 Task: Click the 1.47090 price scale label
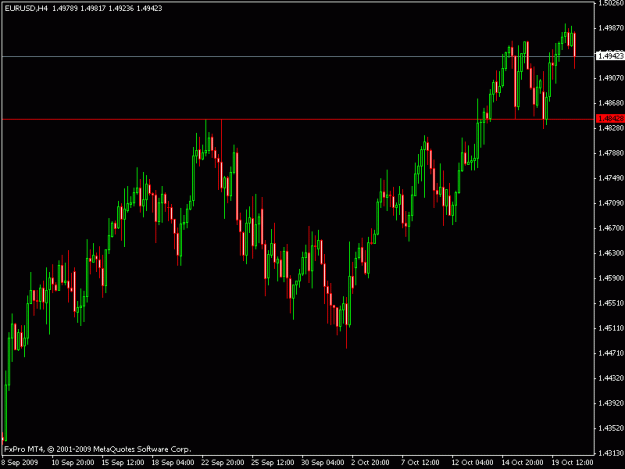click(611, 203)
